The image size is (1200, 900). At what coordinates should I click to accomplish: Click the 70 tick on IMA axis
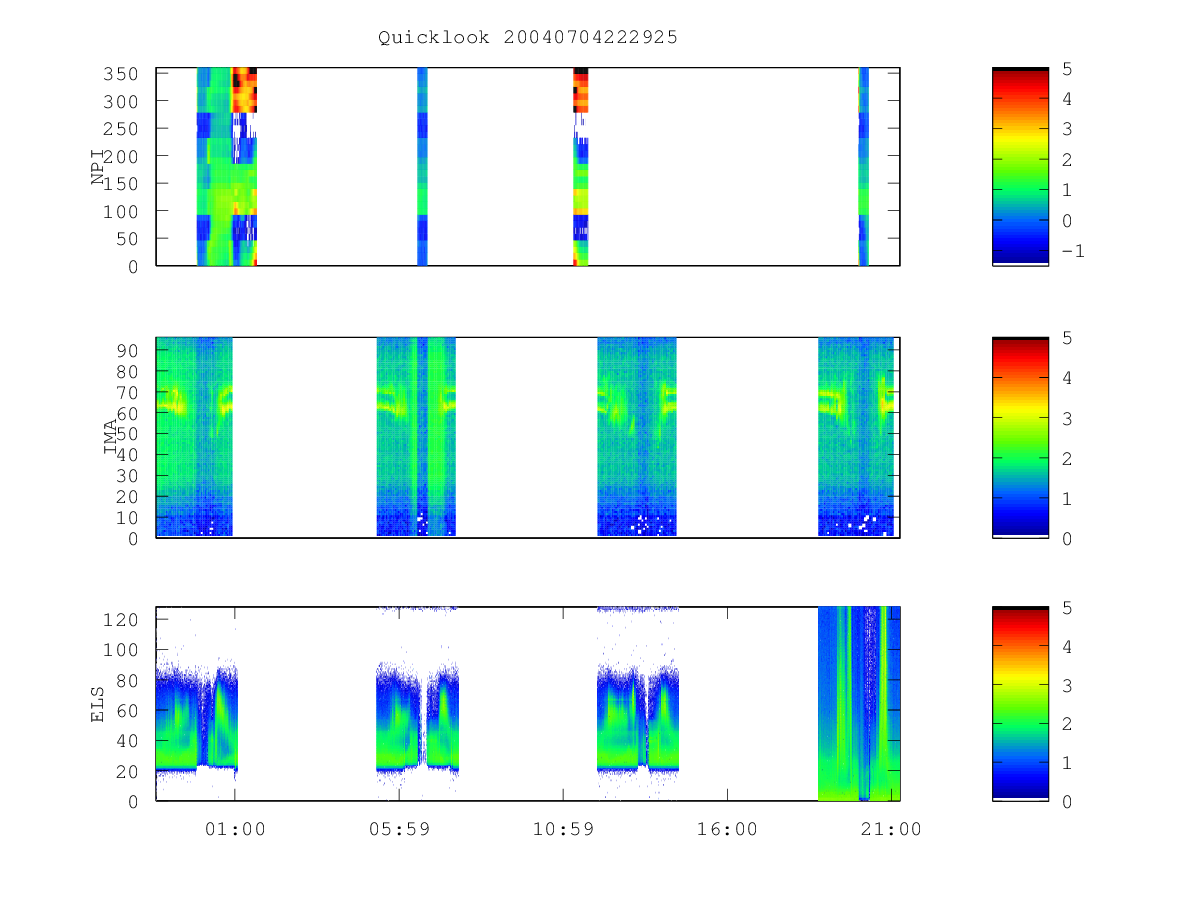[x=128, y=392]
